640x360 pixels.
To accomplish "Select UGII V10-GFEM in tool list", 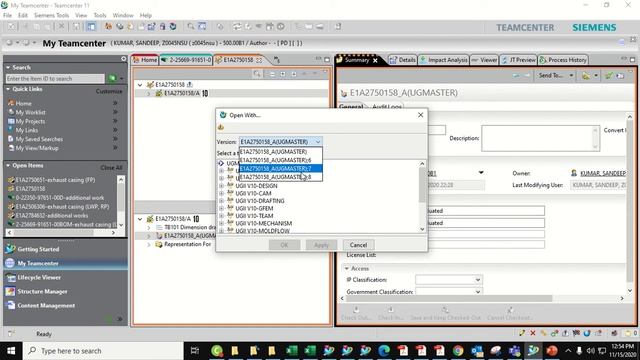I will pyautogui.click(x=254, y=208).
